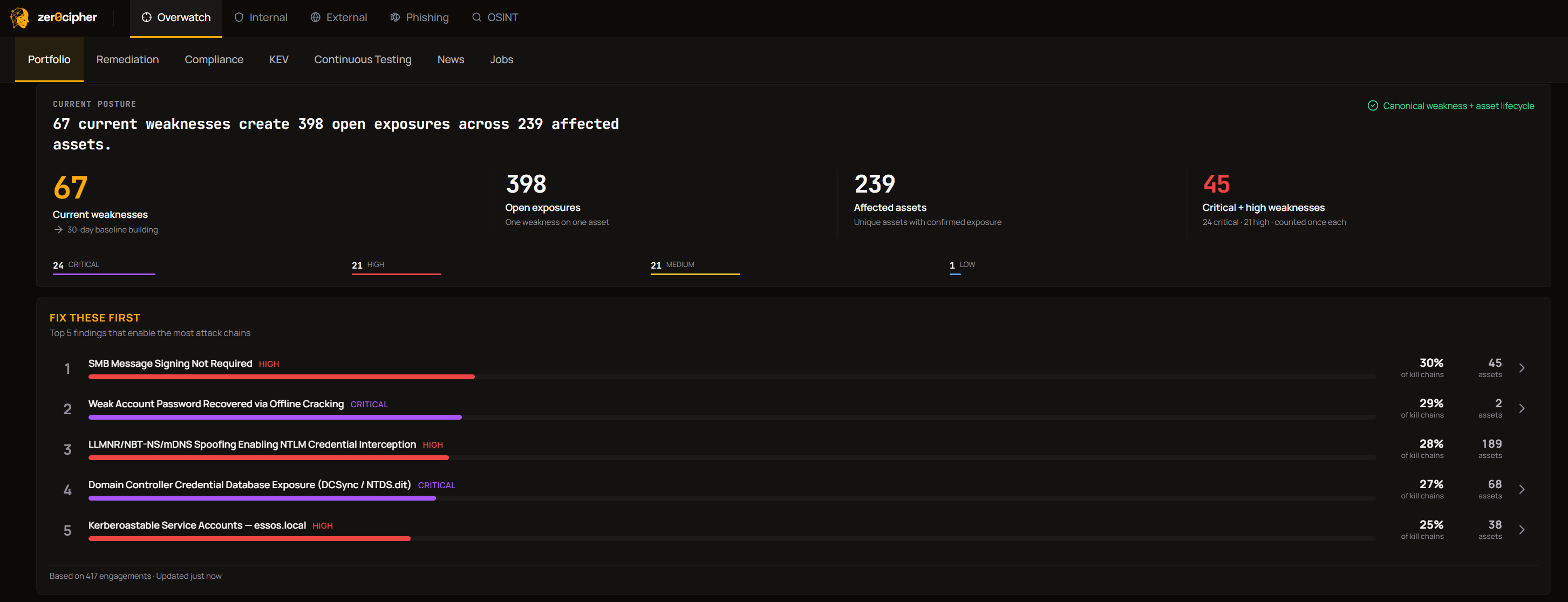Click Canonical weakness + asset lifecycle link
This screenshot has width=1568, height=602.
[1458, 106]
